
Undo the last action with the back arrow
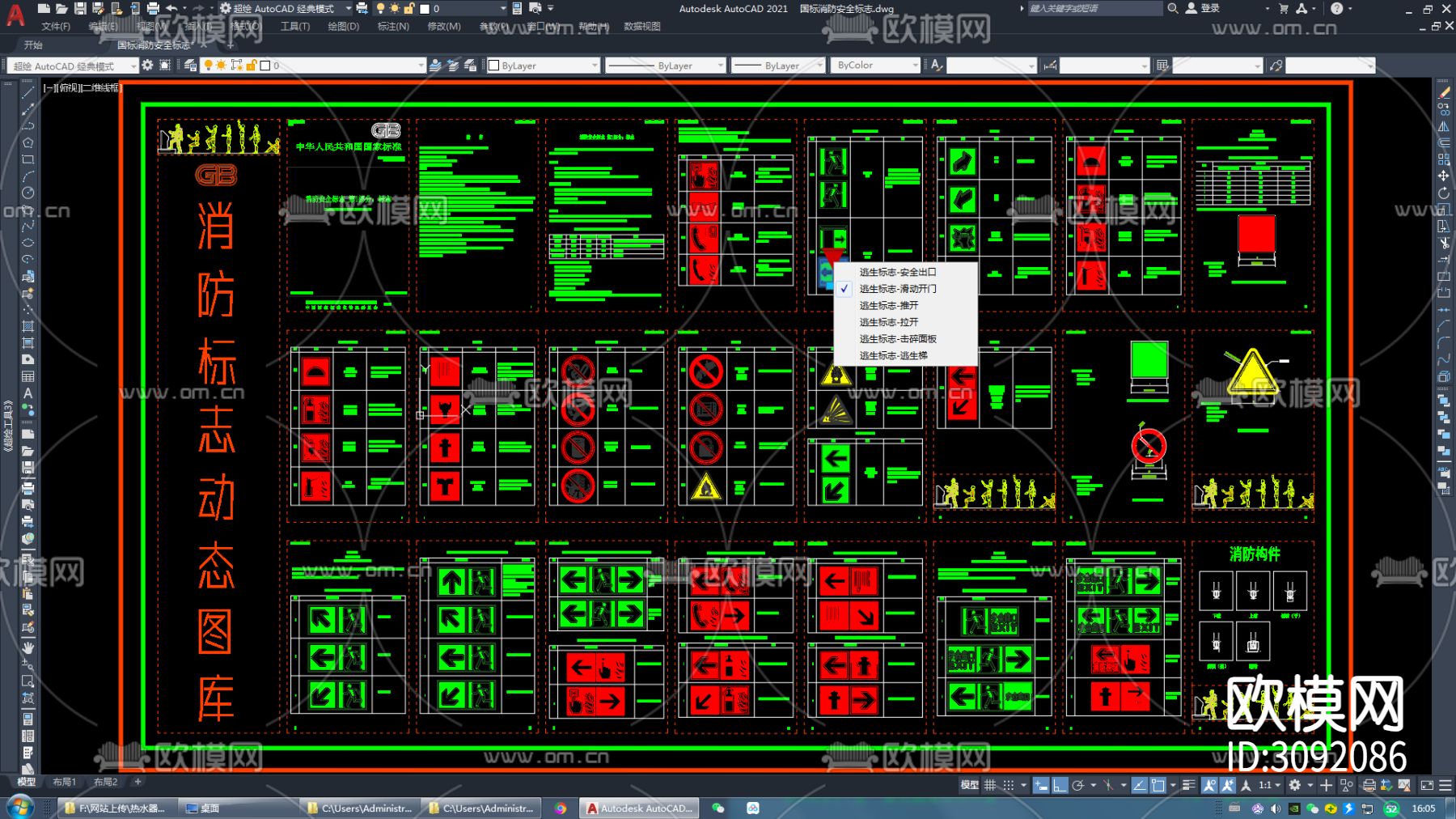[x=171, y=8]
